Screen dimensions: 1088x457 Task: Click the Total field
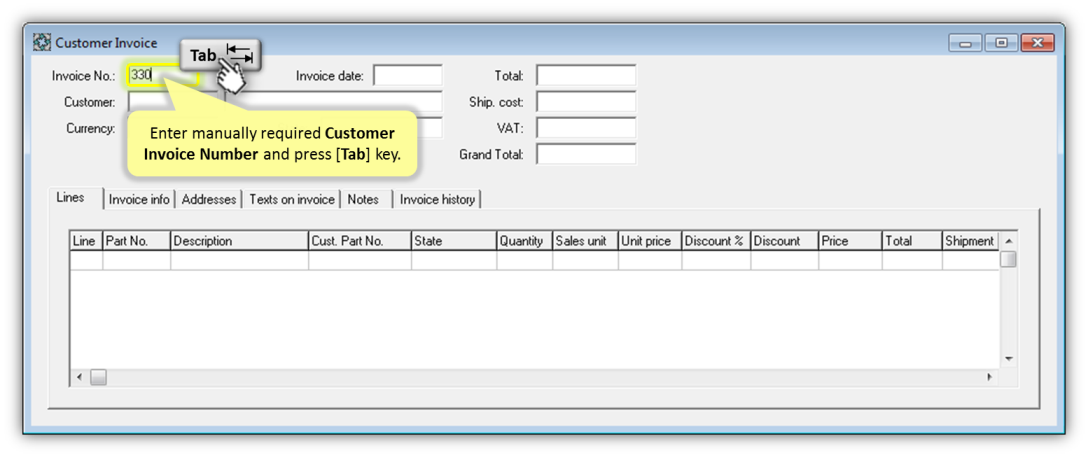[586, 76]
